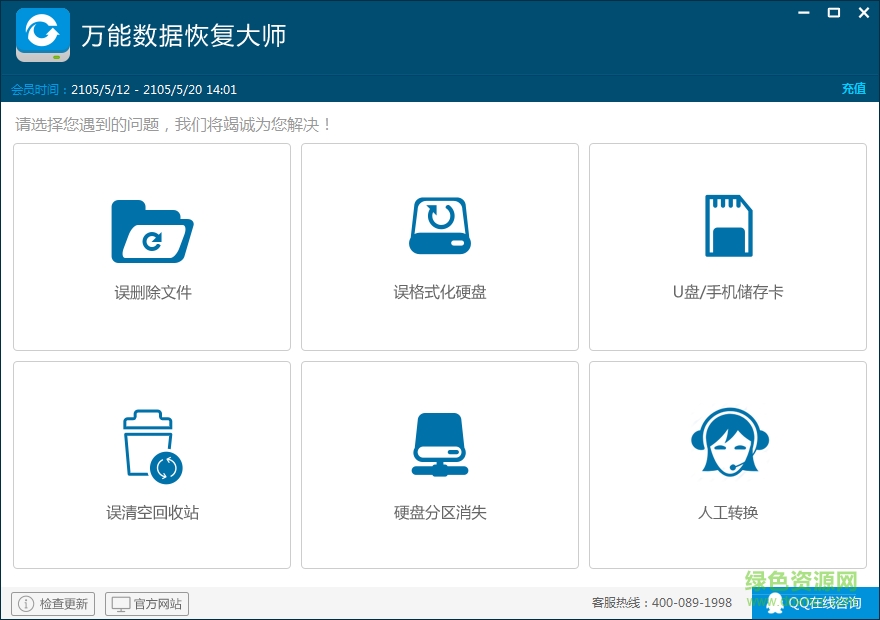Select the 硬盘分区消失 disk partition icon
Image resolution: width=880 pixels, height=620 pixels.
tap(440, 441)
